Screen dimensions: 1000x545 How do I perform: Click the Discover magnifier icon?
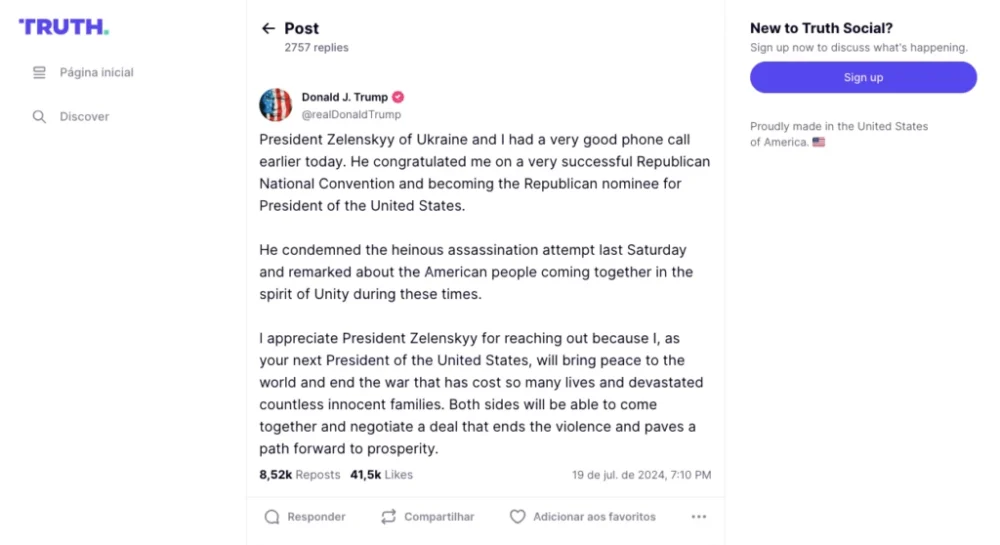39,117
